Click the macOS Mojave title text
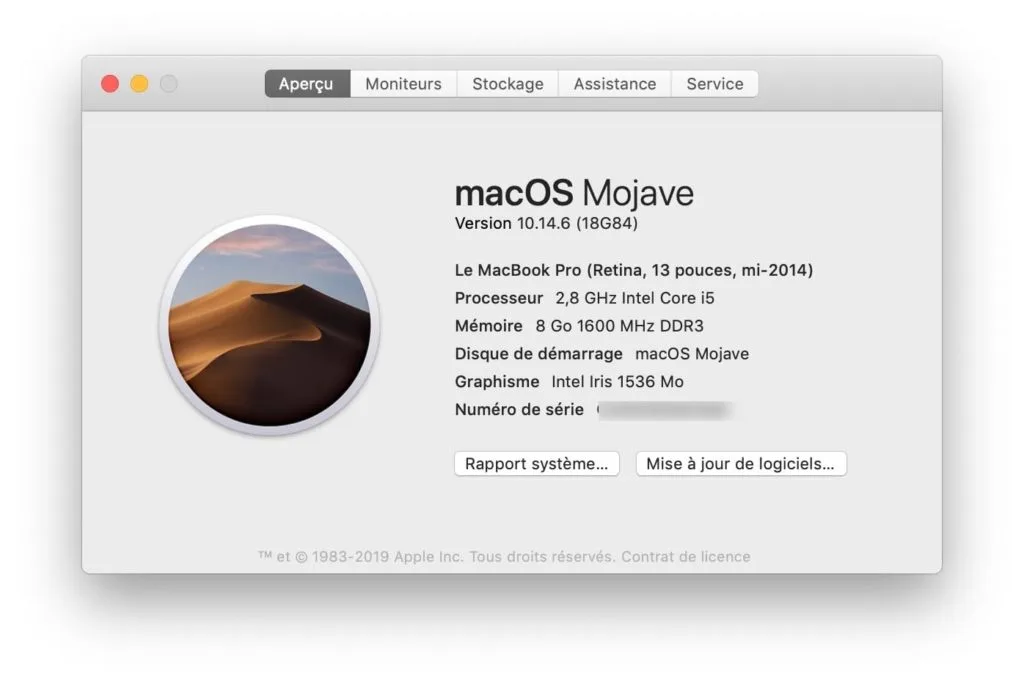Viewport: 1024px width, 682px height. [574, 192]
